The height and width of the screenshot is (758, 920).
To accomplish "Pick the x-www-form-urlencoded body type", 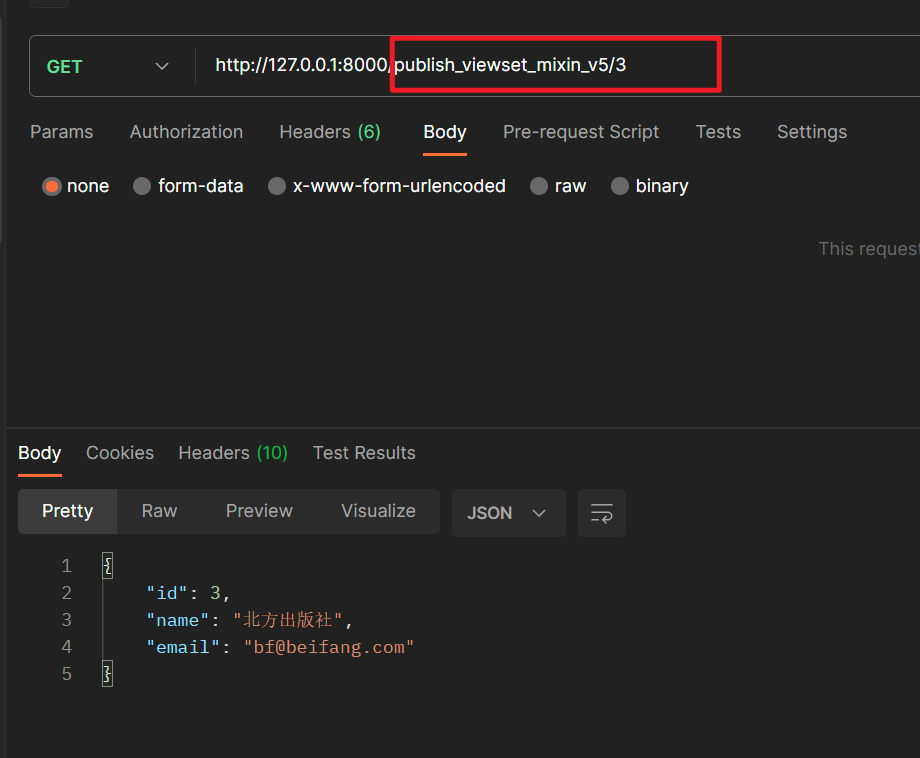I will coord(276,185).
